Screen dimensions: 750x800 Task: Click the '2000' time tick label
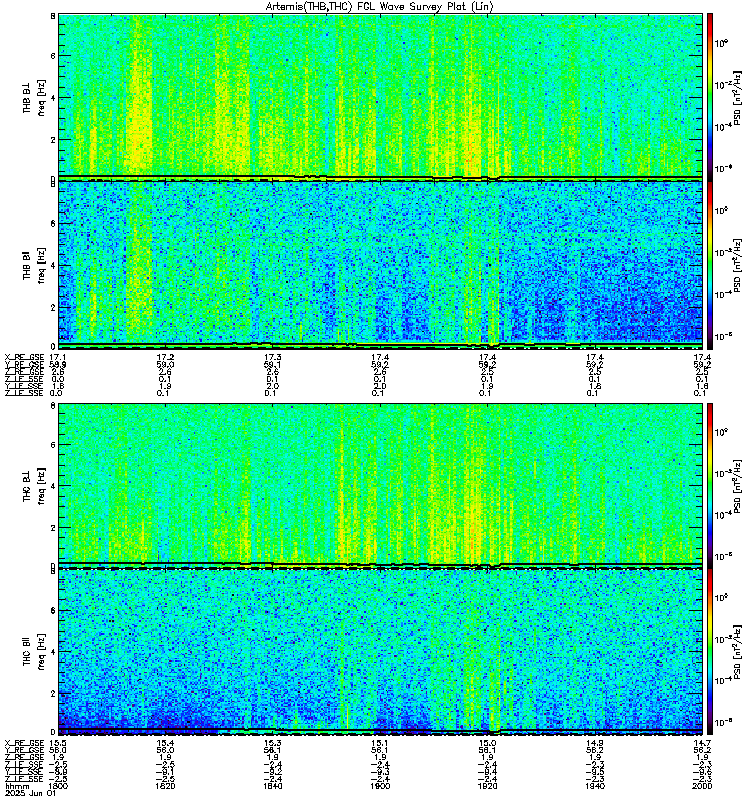(702, 786)
